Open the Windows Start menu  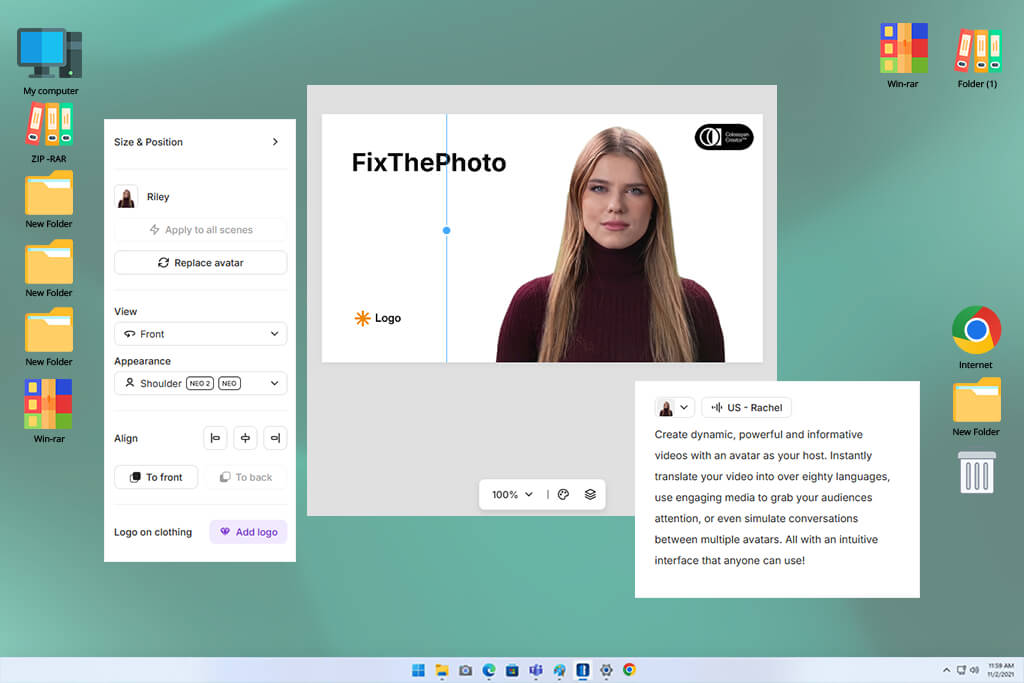(x=419, y=670)
